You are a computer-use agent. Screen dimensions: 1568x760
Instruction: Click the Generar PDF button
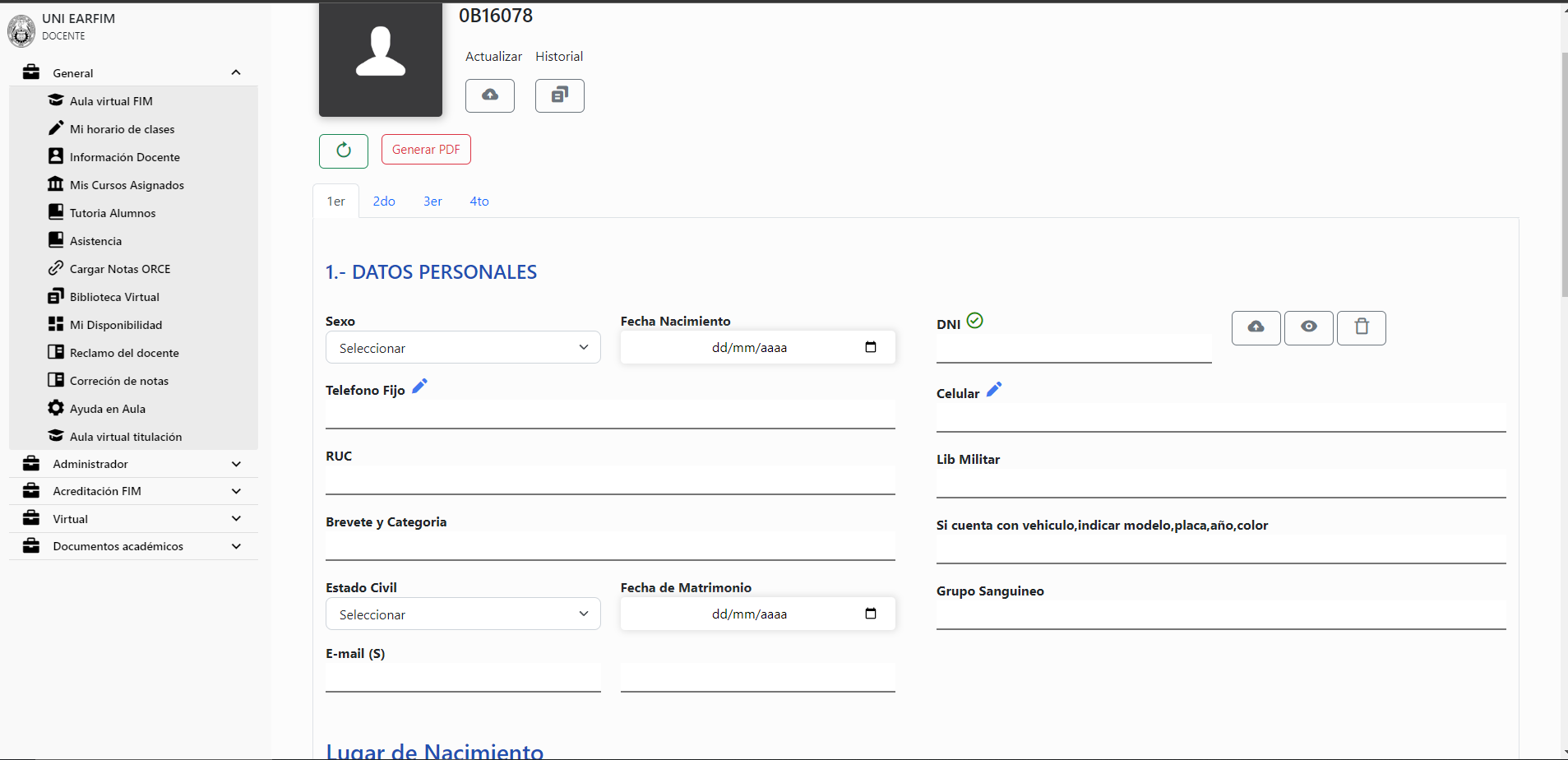click(425, 149)
